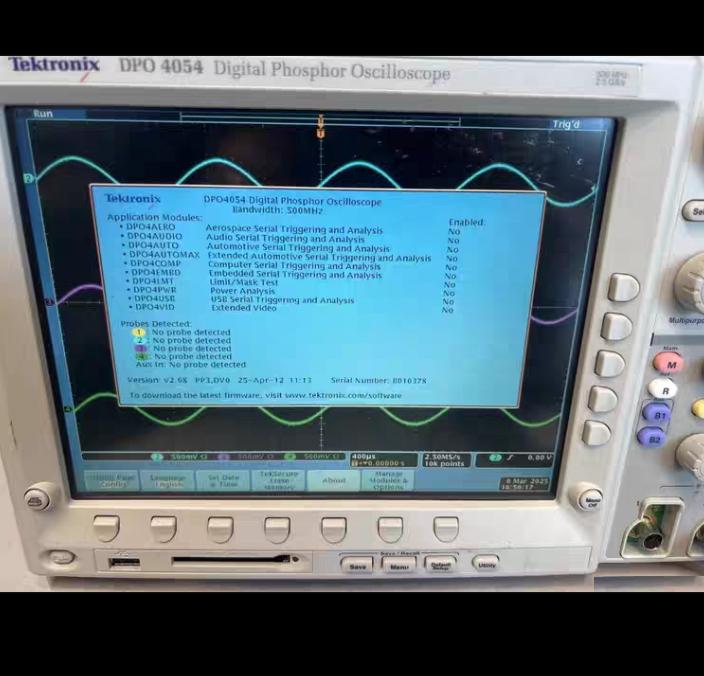Choose TekSecure Erase Memory menu item
Viewport: 704px width, 676px height.
[279, 481]
